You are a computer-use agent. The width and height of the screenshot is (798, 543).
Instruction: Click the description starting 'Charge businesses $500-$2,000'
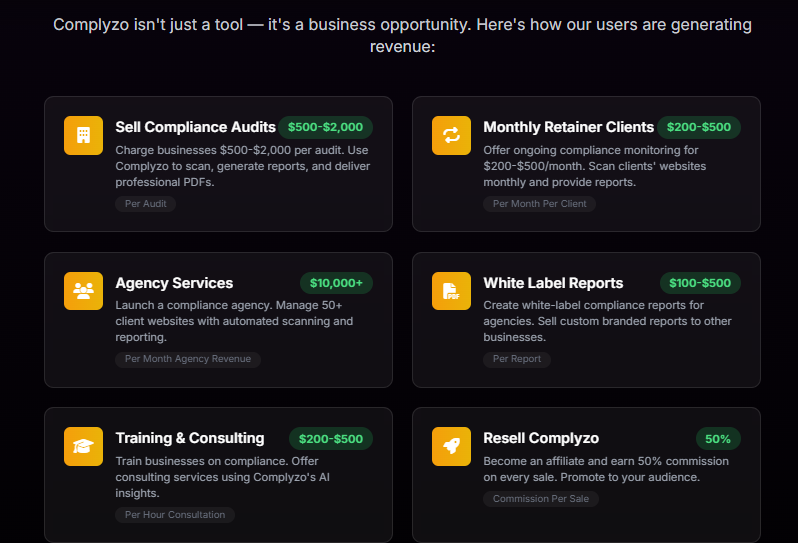(243, 166)
